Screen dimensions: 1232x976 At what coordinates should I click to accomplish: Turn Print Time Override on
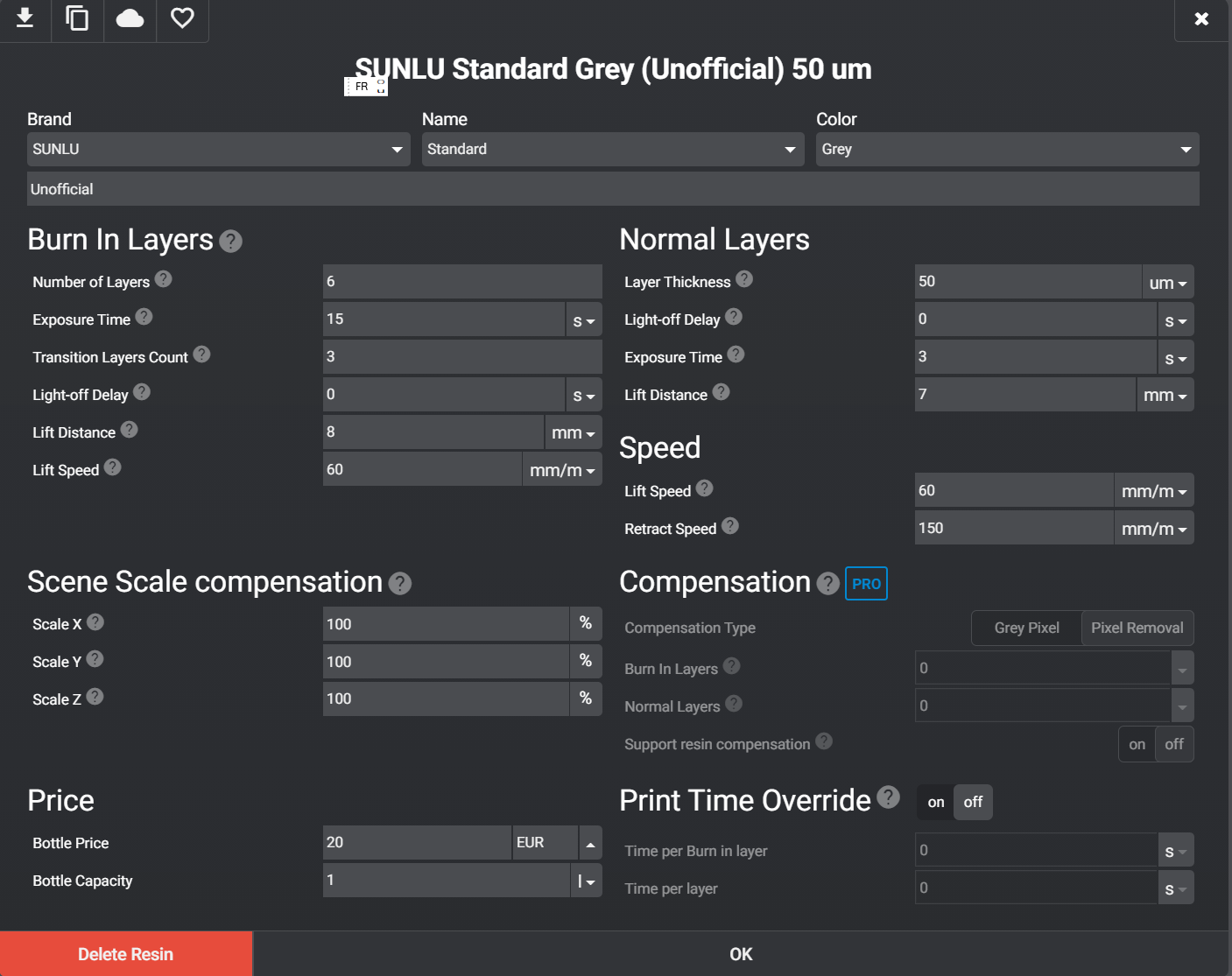tap(935, 802)
